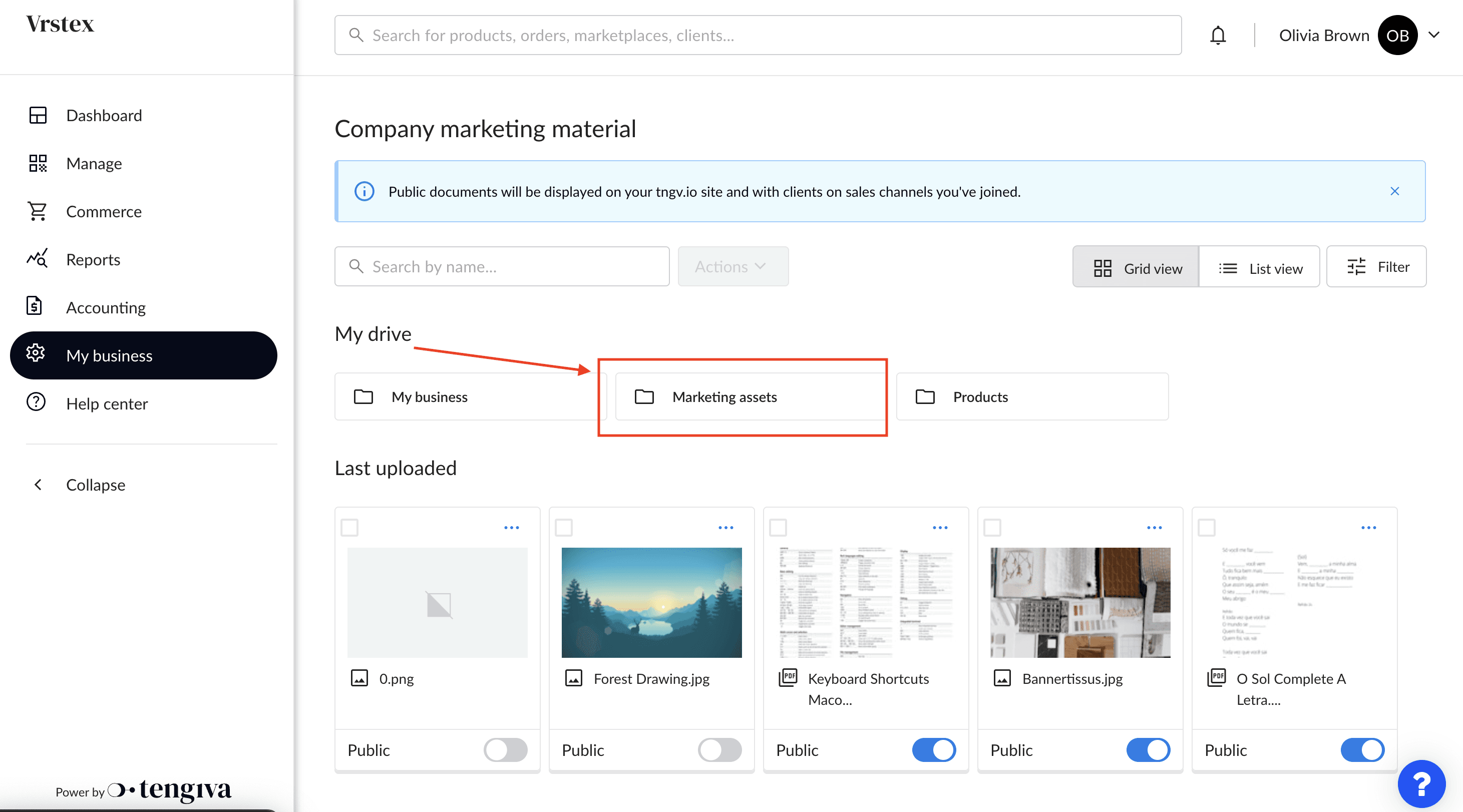The height and width of the screenshot is (812, 1463).
Task: Expand the Actions dropdown
Action: point(732,267)
